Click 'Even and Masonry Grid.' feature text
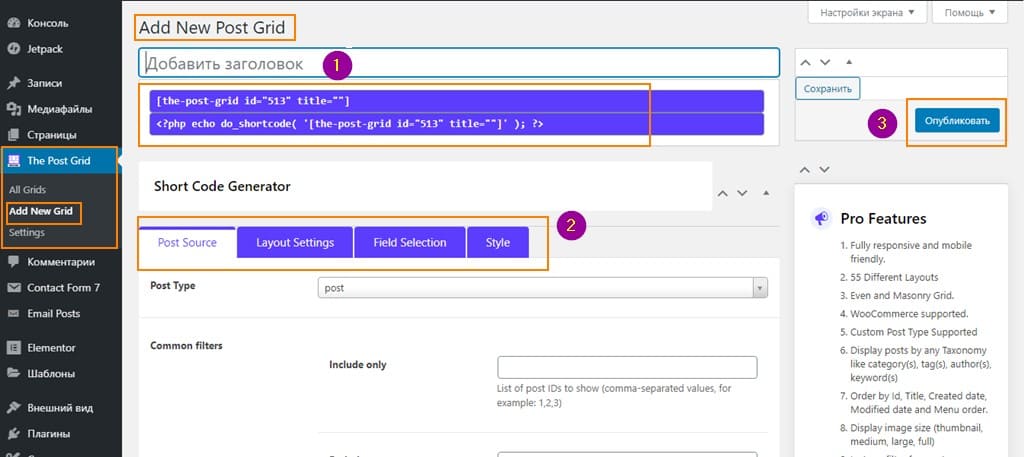Screen dimensions: 1024x457 [x=903, y=296]
